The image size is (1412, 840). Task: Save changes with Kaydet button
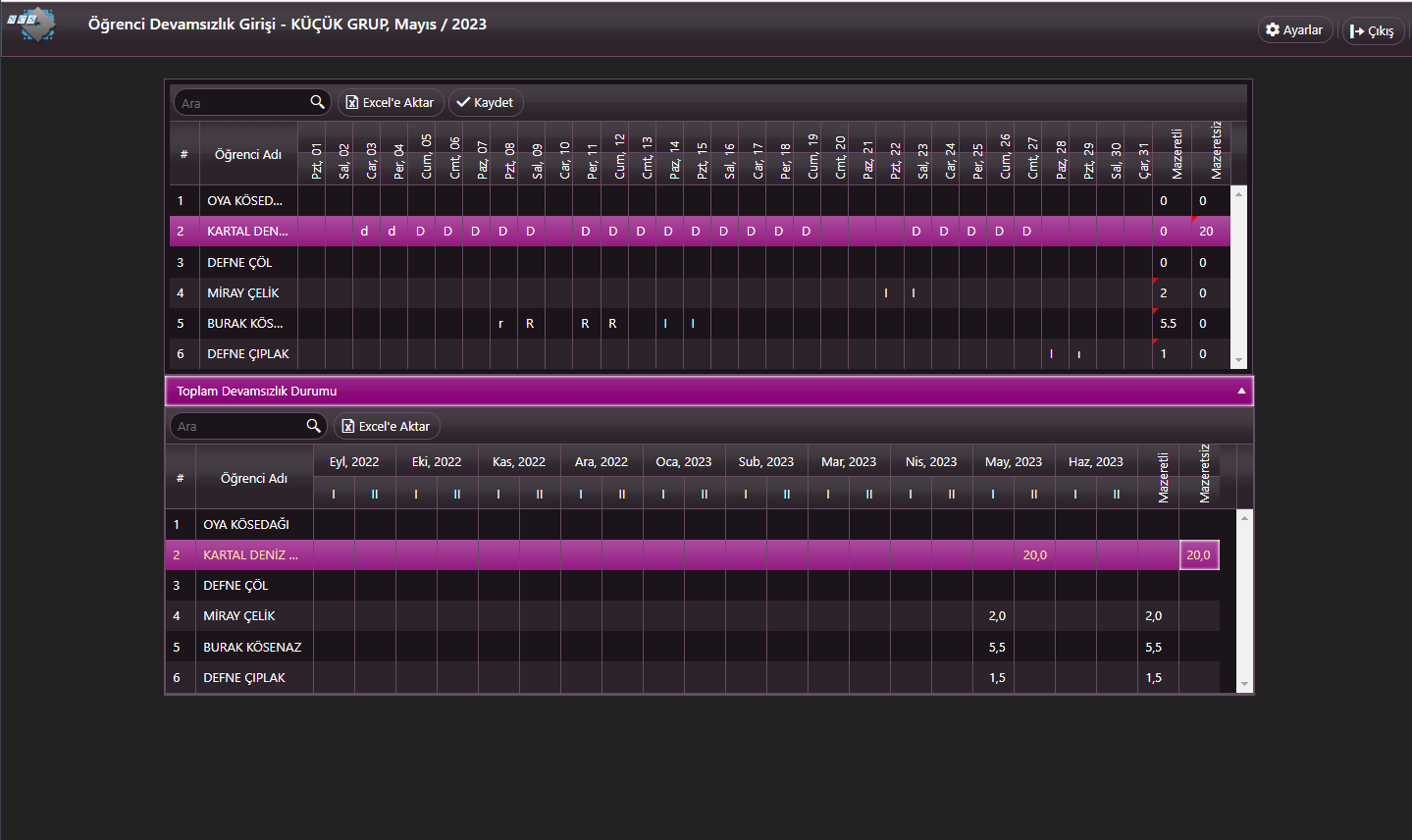pos(485,102)
